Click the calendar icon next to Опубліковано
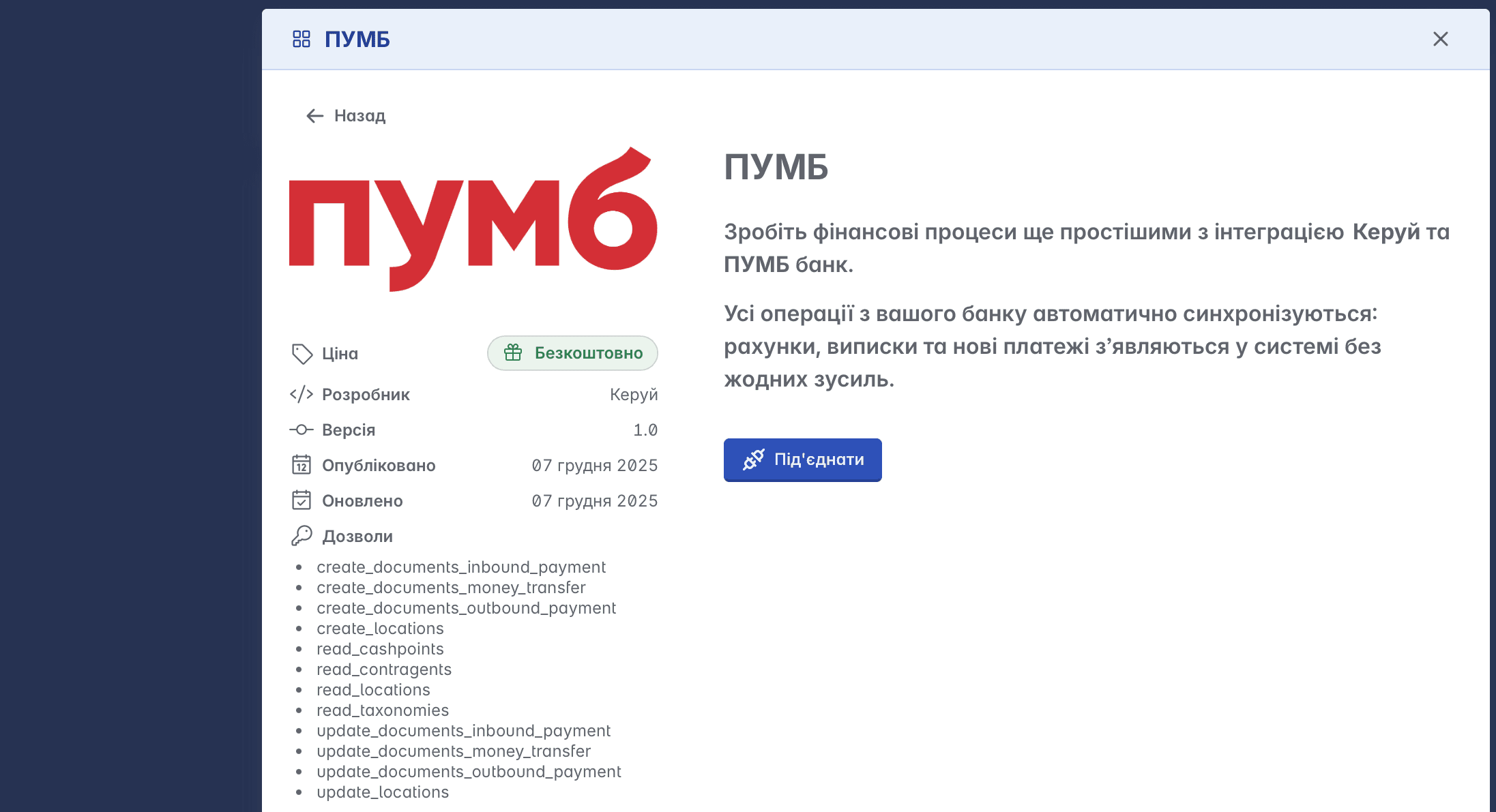The height and width of the screenshot is (812, 1496). click(302, 465)
